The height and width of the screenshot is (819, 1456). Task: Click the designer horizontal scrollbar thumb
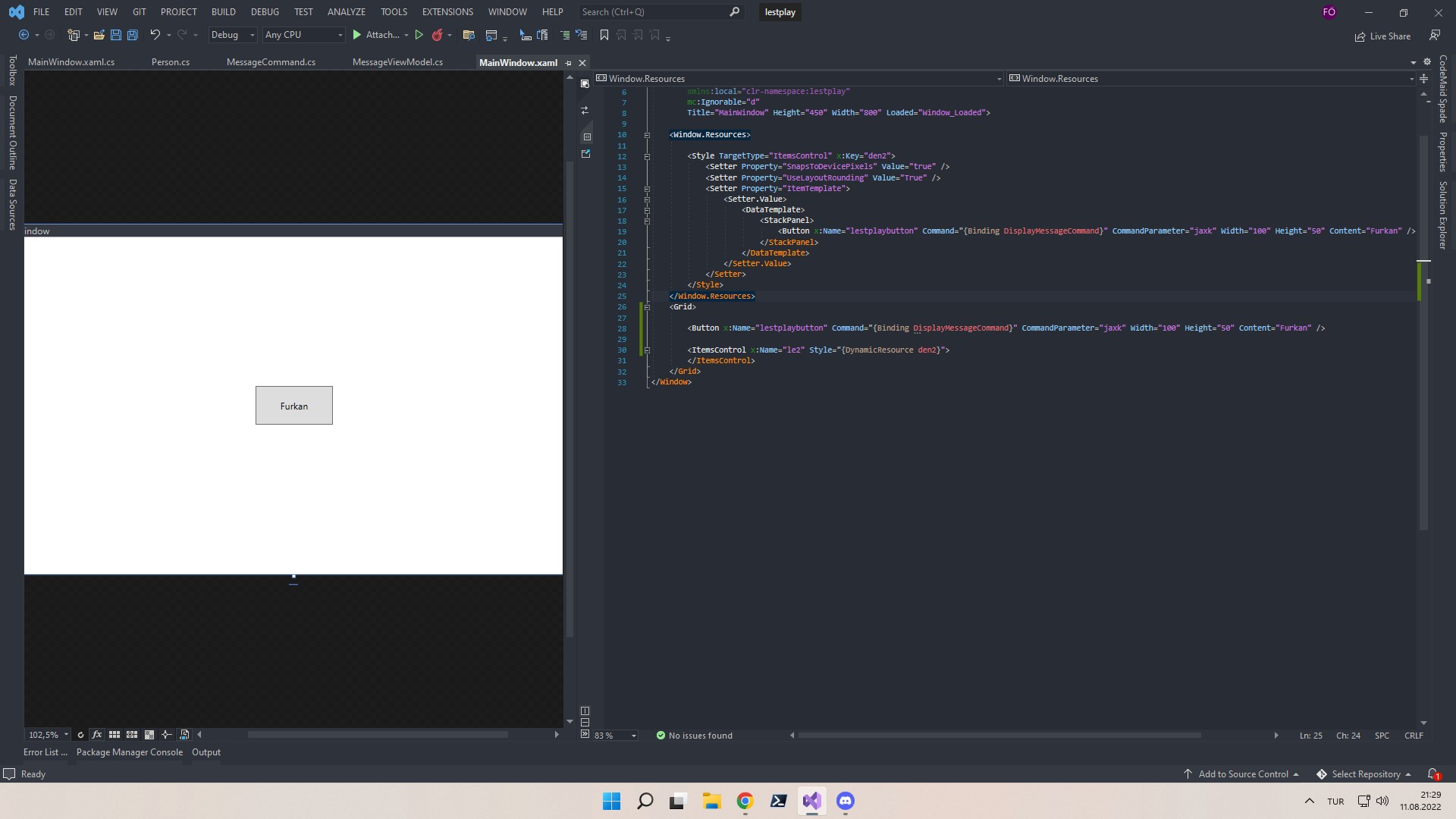pos(378,735)
